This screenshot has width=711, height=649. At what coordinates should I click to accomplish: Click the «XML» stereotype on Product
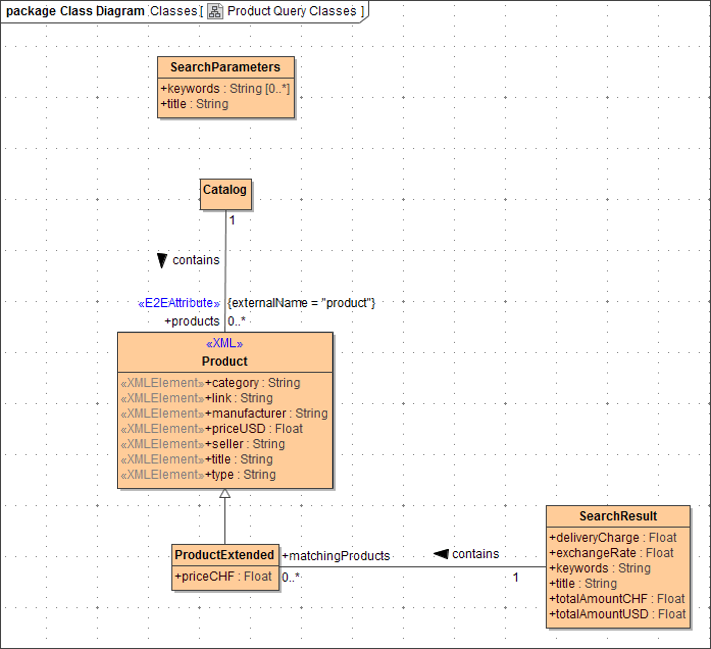[x=224, y=344]
